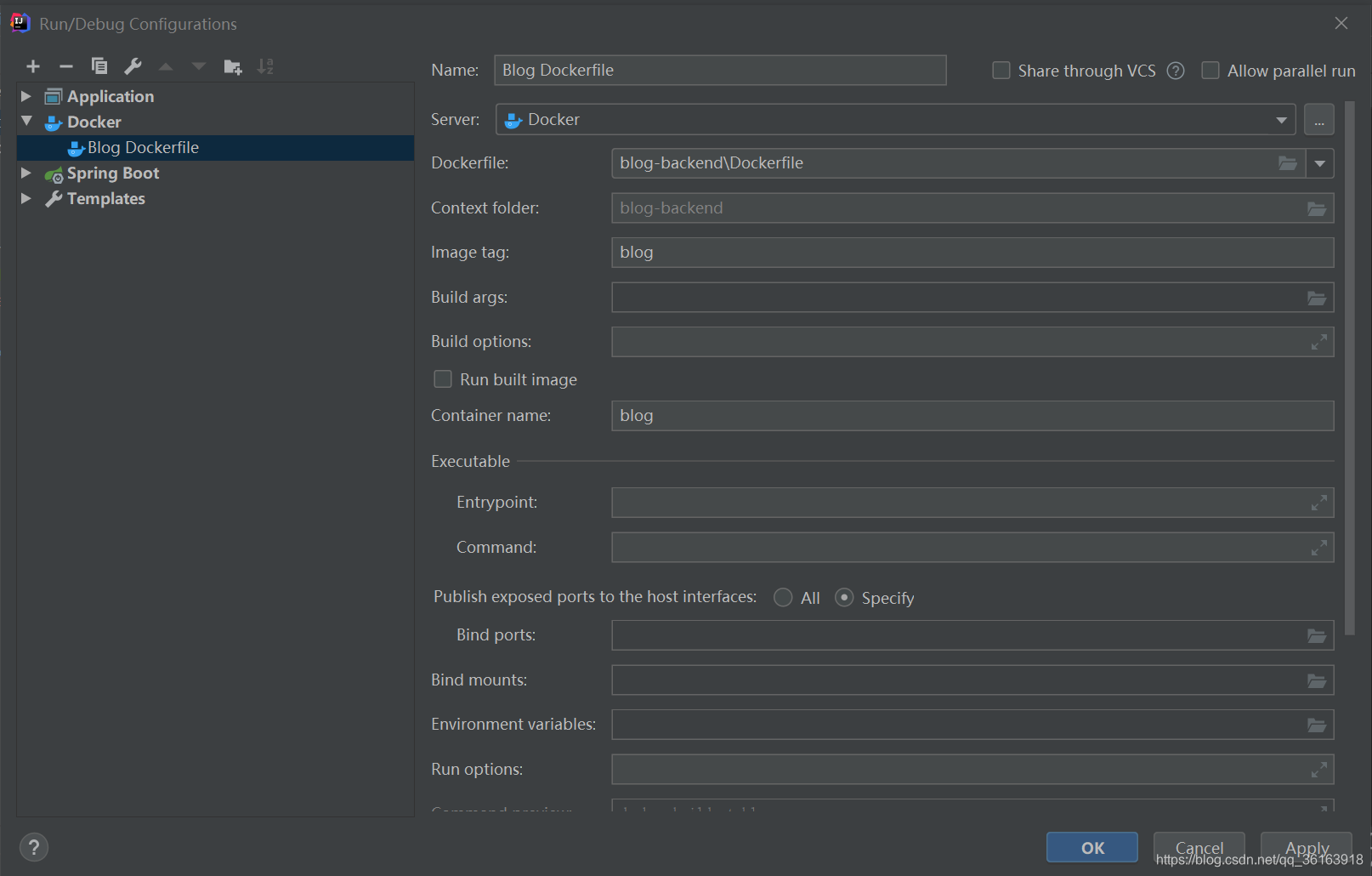Expand the Entrypoint field

[x=1318, y=503]
